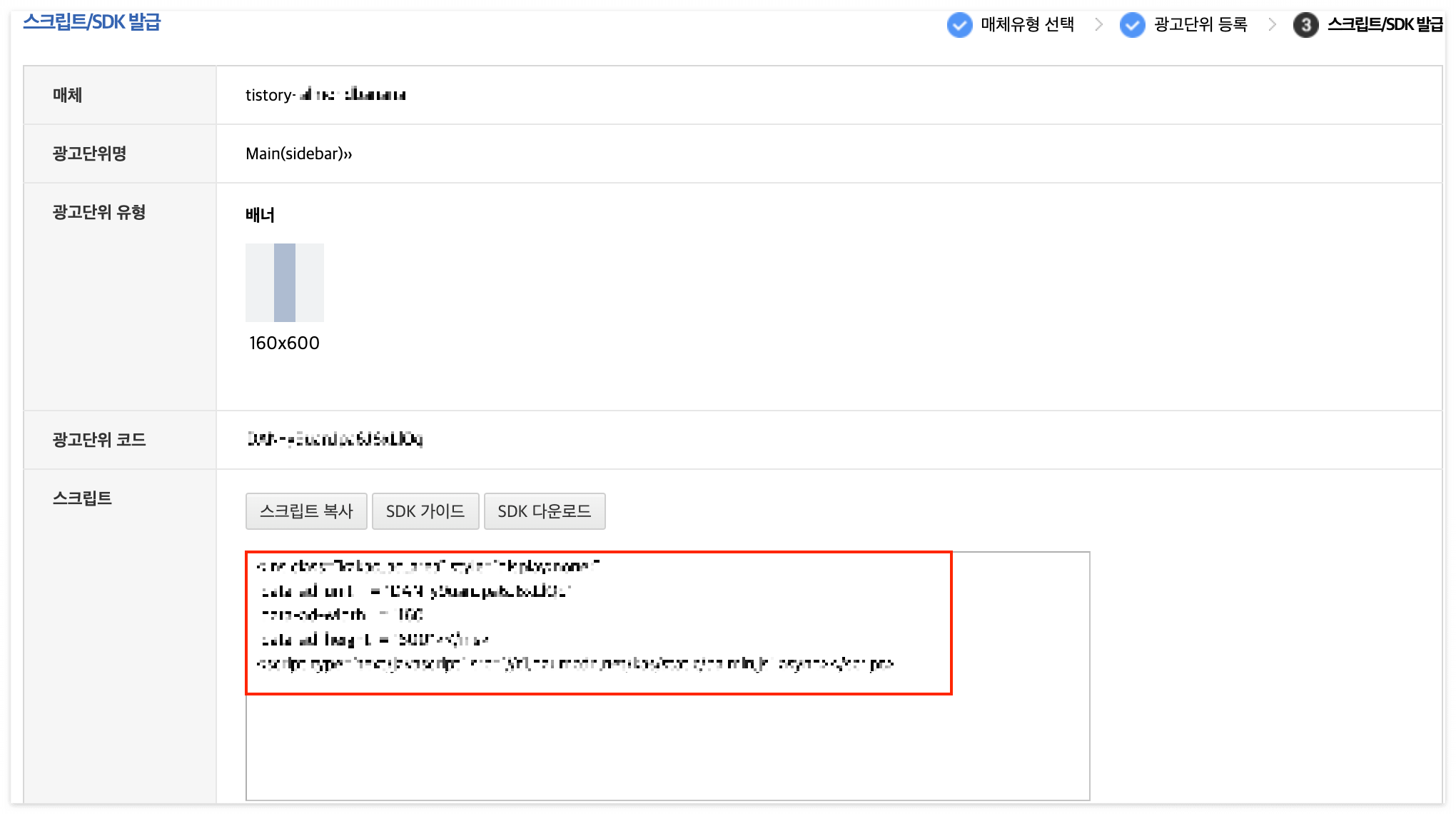
Task: Click the checkmark icon beside 매체유형 선택
Action: coord(959,25)
